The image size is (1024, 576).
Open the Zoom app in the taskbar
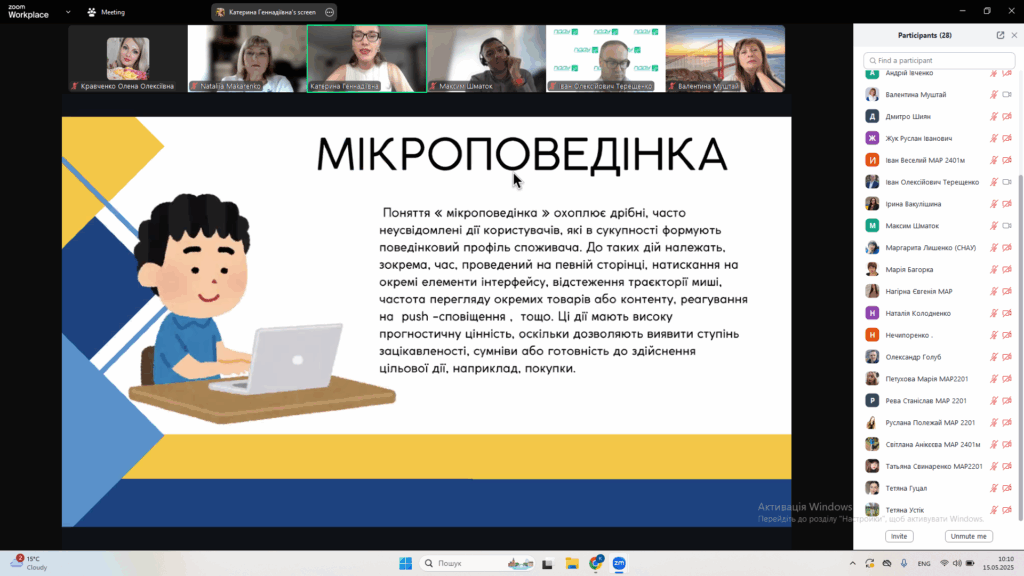(619, 563)
